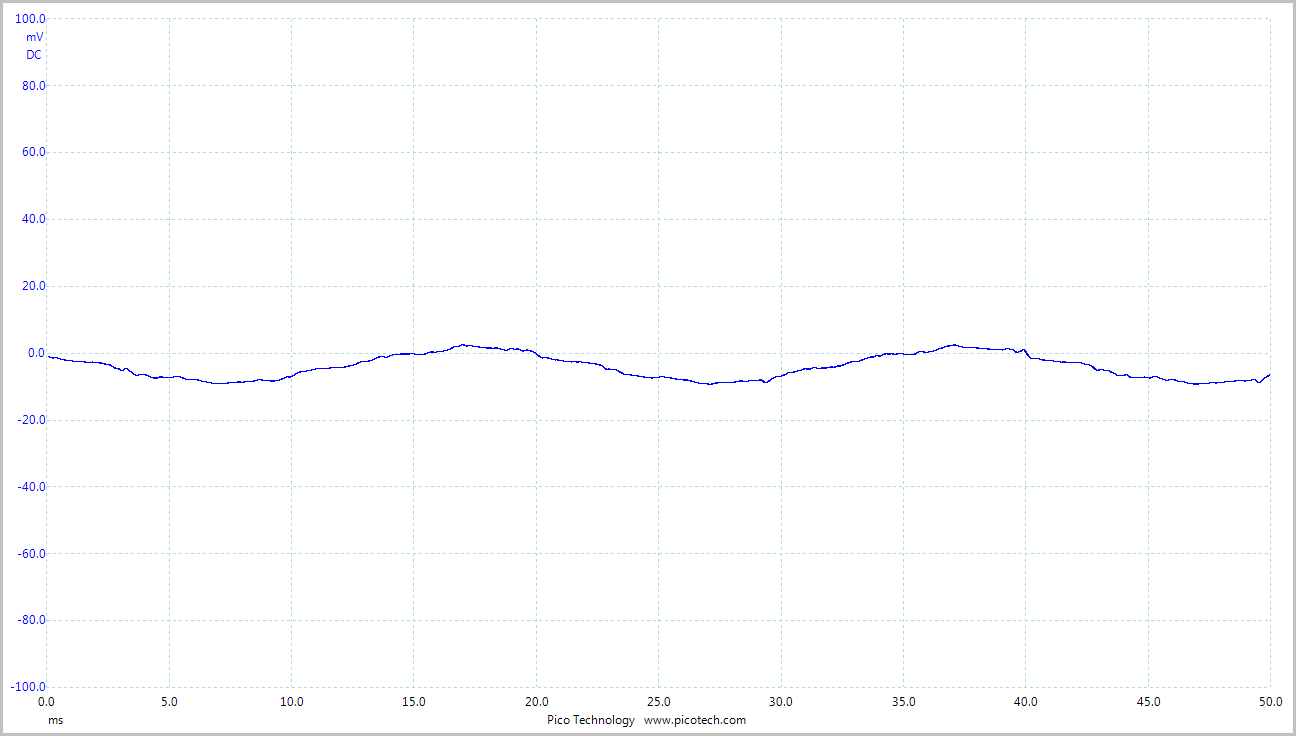
Task: Click the DC coupling label
Action: pos(34,55)
